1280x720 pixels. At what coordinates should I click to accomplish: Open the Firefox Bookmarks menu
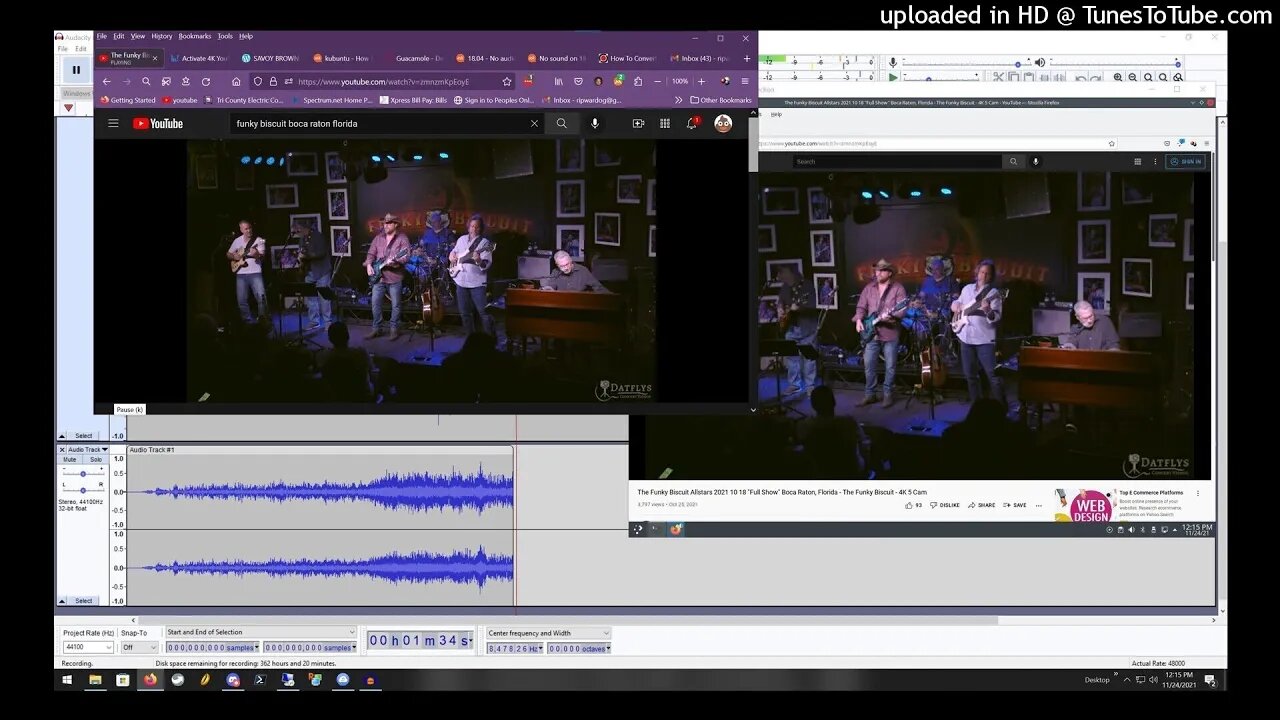point(195,36)
